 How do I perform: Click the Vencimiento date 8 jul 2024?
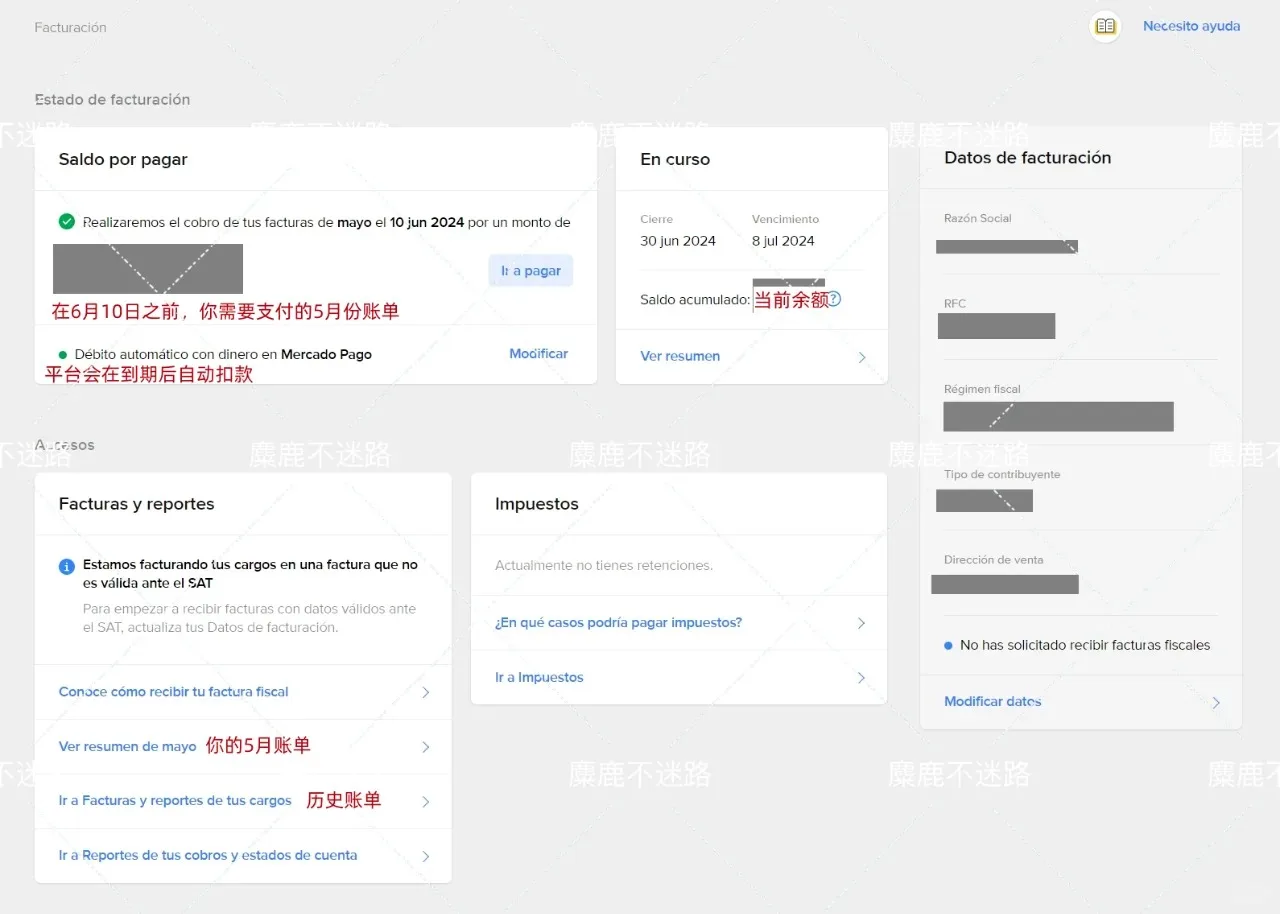pyautogui.click(x=783, y=241)
